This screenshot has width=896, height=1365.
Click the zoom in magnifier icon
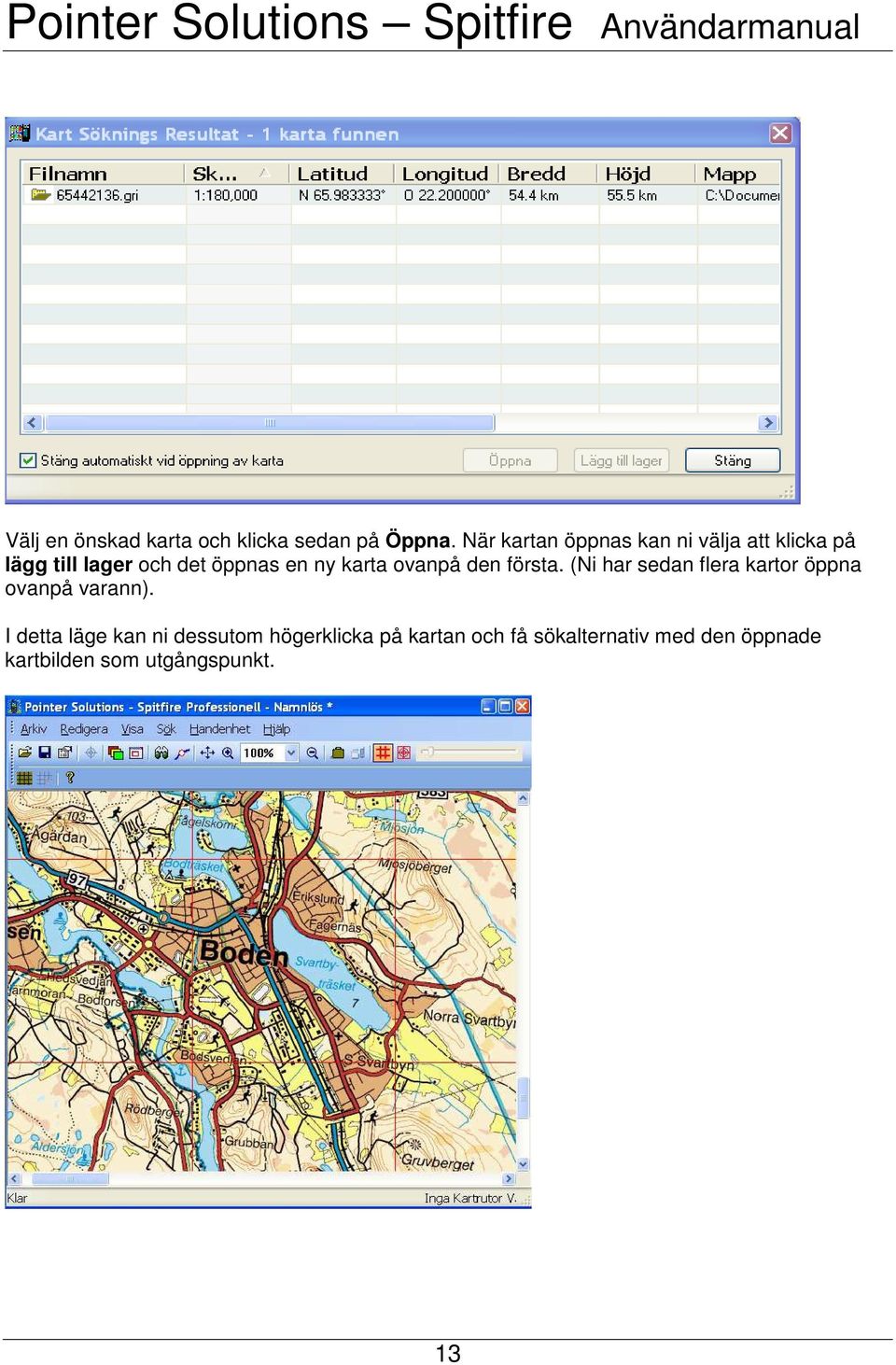click(228, 753)
